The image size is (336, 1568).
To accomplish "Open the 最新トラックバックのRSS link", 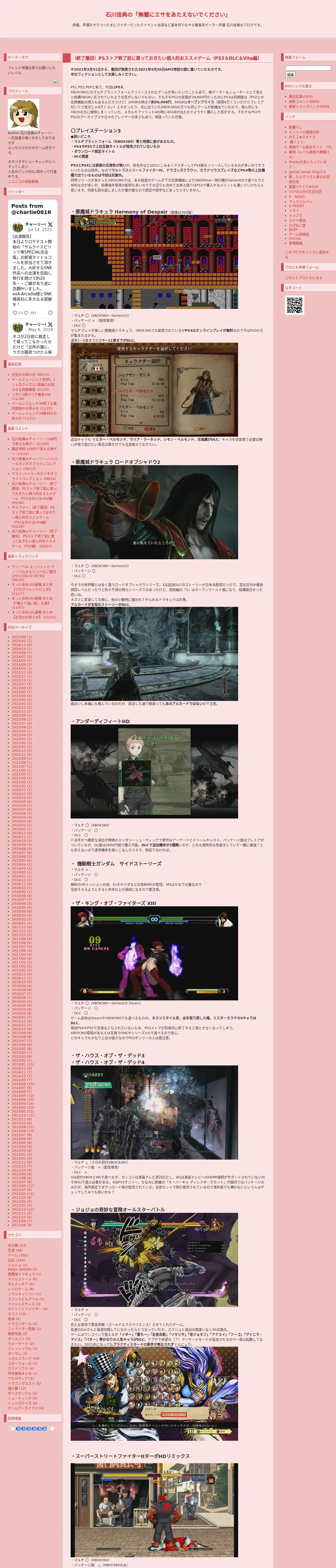I will click(x=309, y=107).
